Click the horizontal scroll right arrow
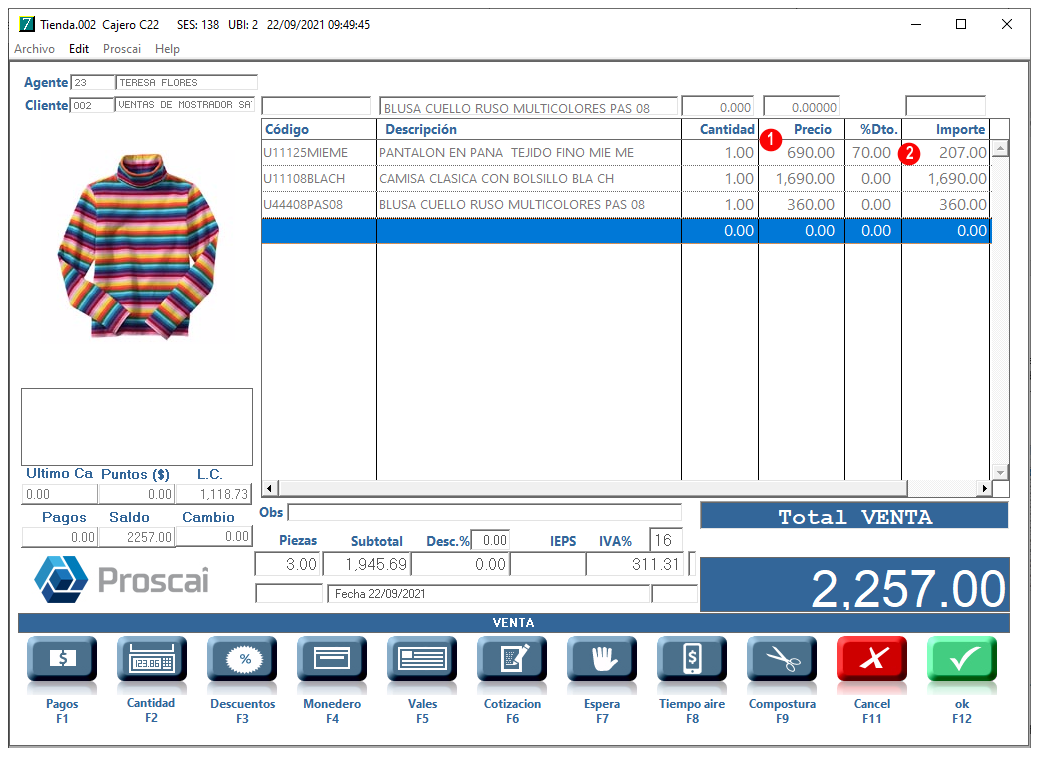Viewport: 1038px width, 757px height. 984,488
